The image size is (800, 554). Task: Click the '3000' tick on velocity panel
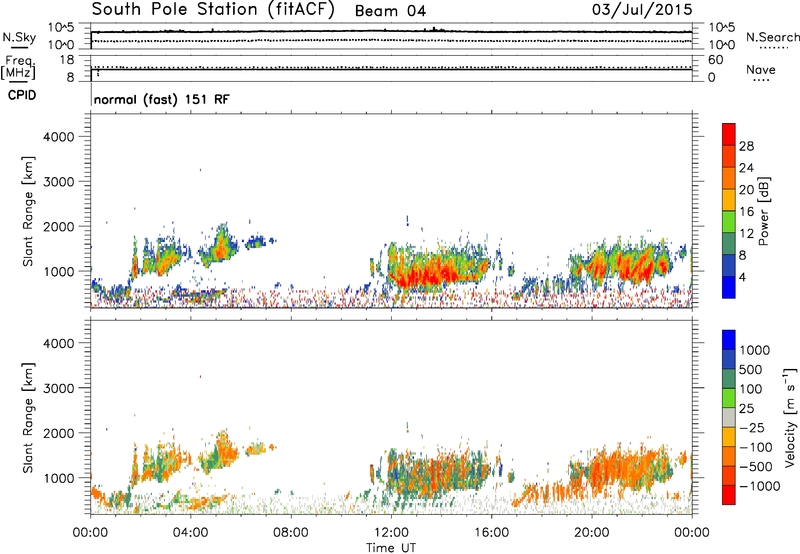tap(58, 388)
